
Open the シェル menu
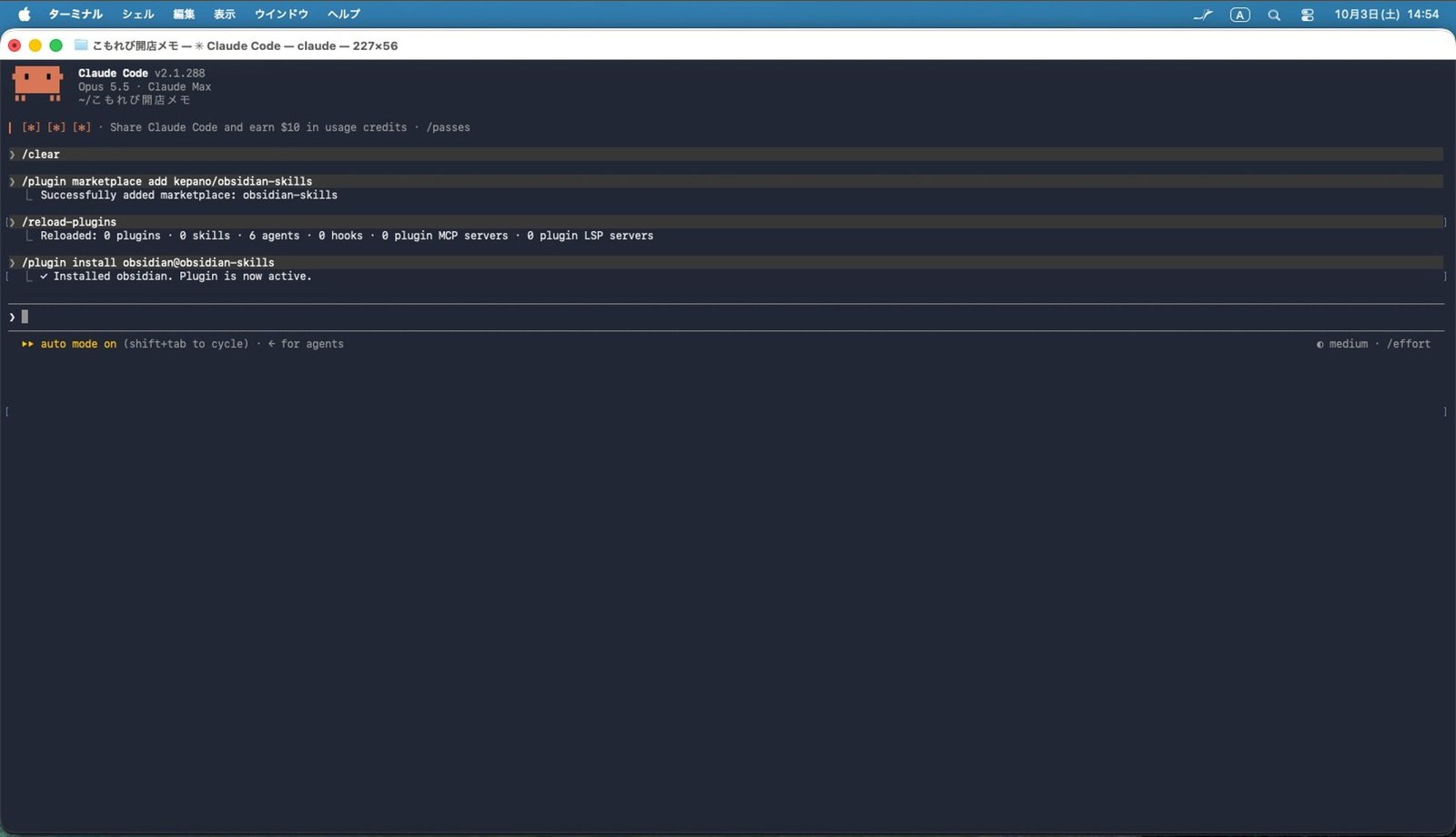138,15
